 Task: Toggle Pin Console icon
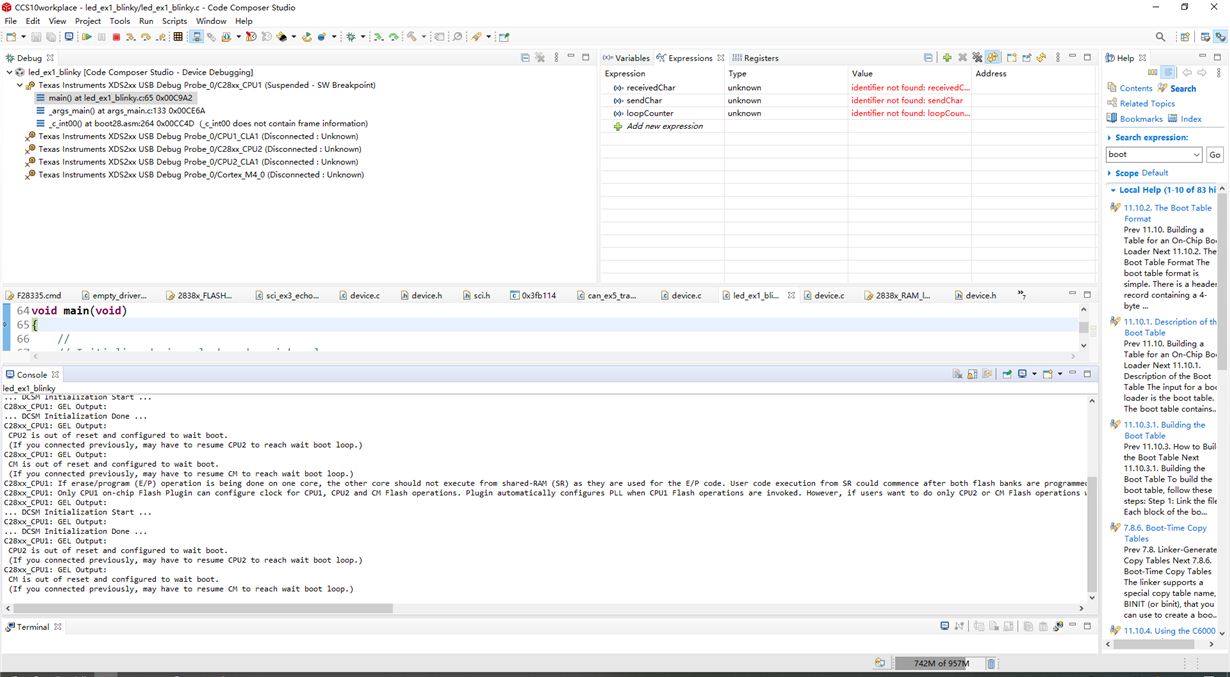1007,374
